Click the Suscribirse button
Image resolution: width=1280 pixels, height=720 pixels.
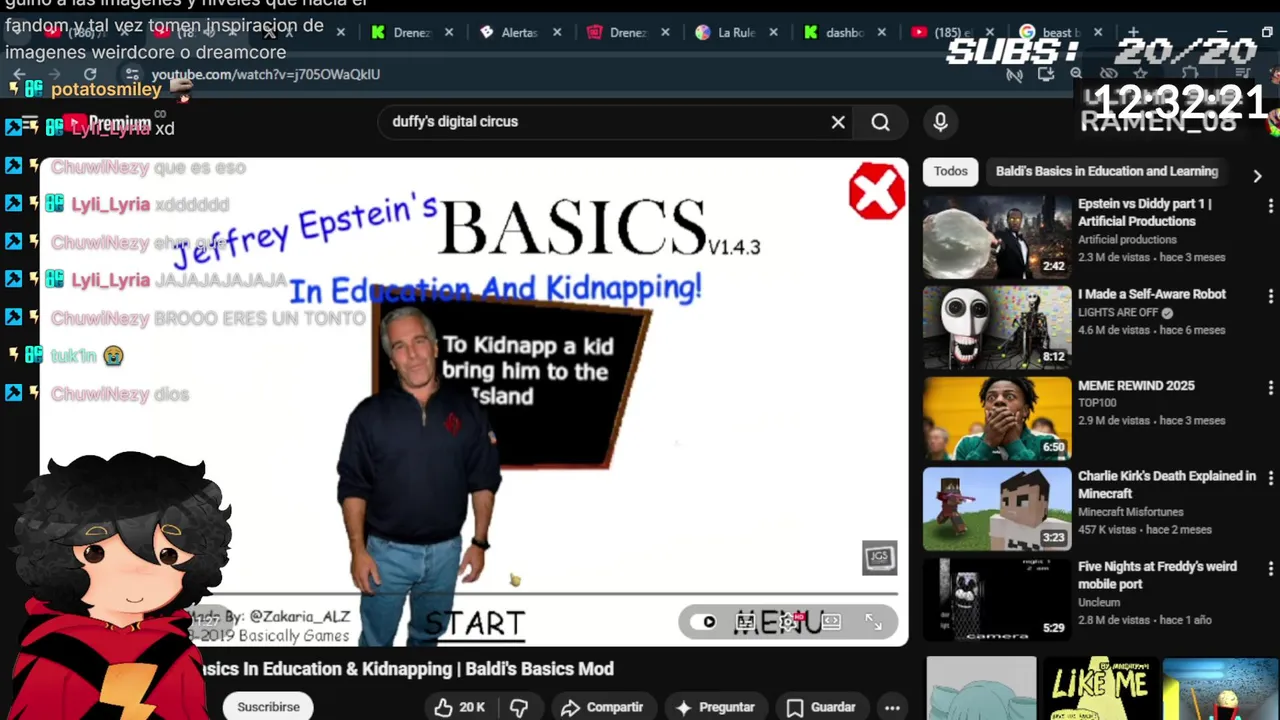pyautogui.click(x=268, y=707)
